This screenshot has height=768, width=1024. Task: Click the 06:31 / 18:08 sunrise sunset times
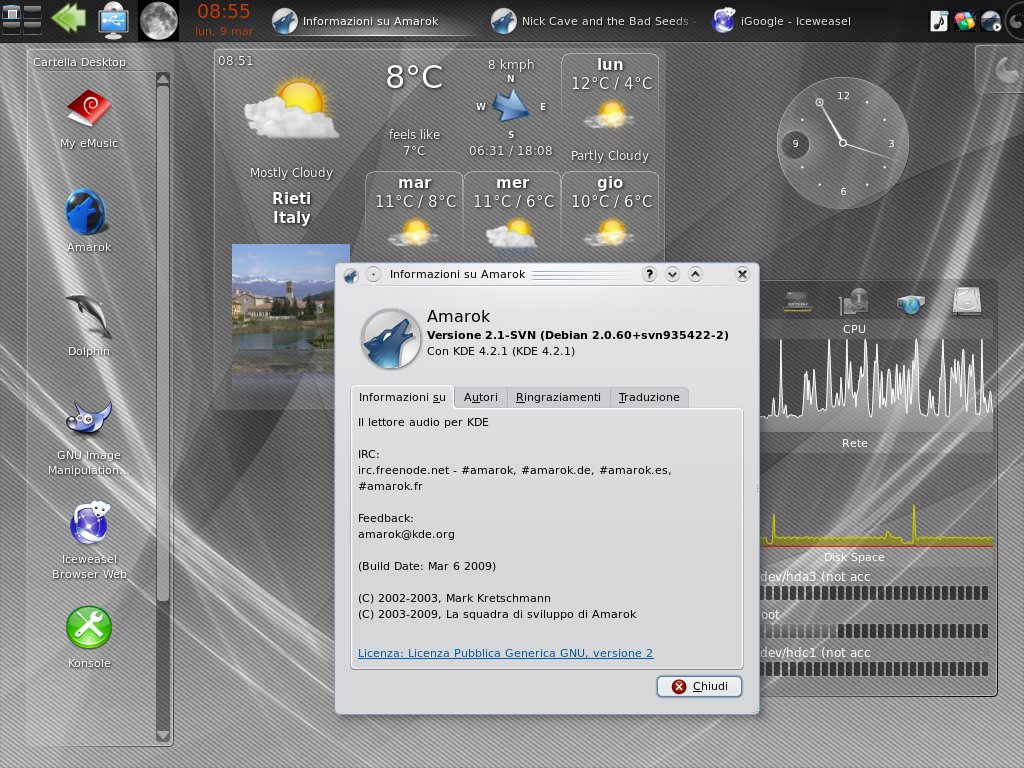tap(511, 151)
